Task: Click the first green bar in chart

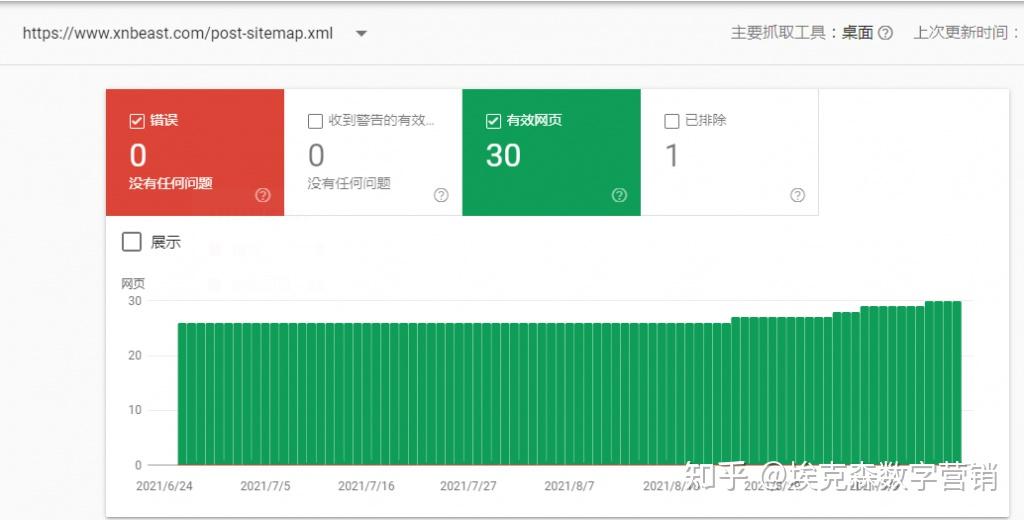Action: click(x=182, y=394)
